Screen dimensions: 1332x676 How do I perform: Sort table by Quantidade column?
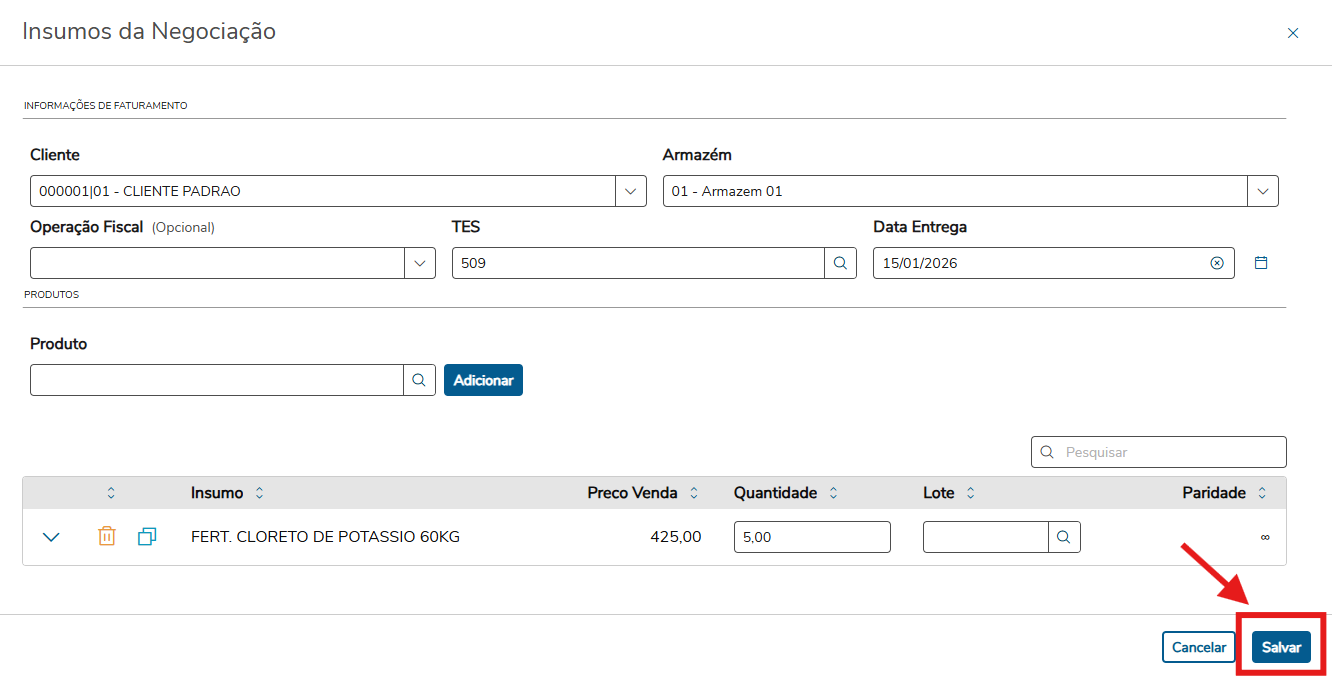pos(834,493)
